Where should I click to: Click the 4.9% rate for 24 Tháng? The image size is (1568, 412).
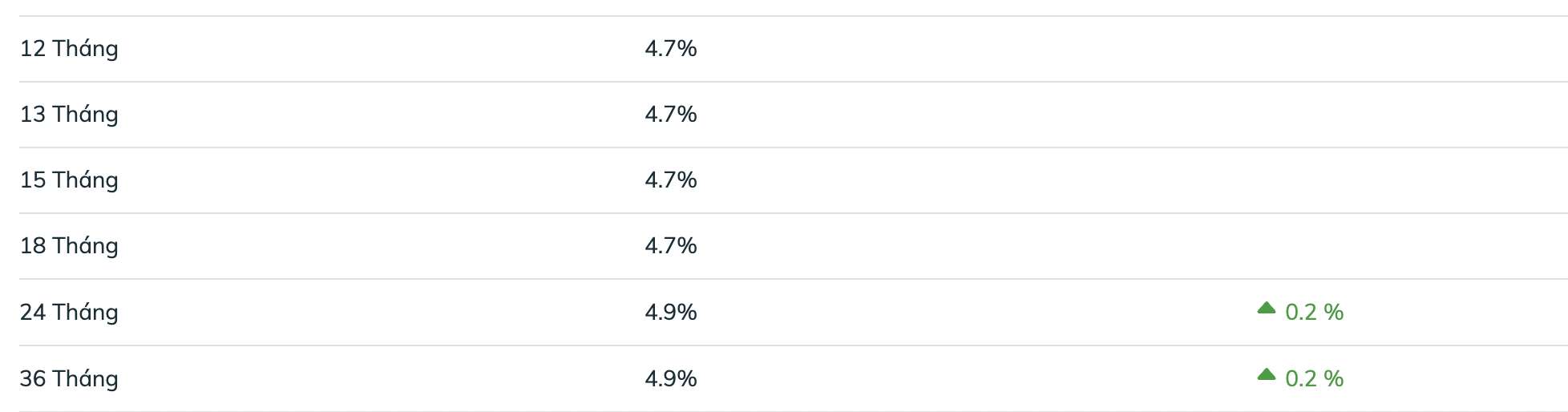pos(671,313)
